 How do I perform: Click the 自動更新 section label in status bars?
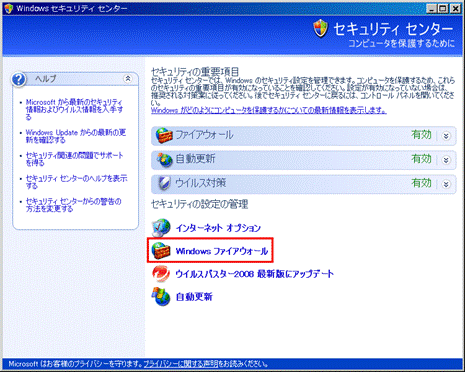195,159
